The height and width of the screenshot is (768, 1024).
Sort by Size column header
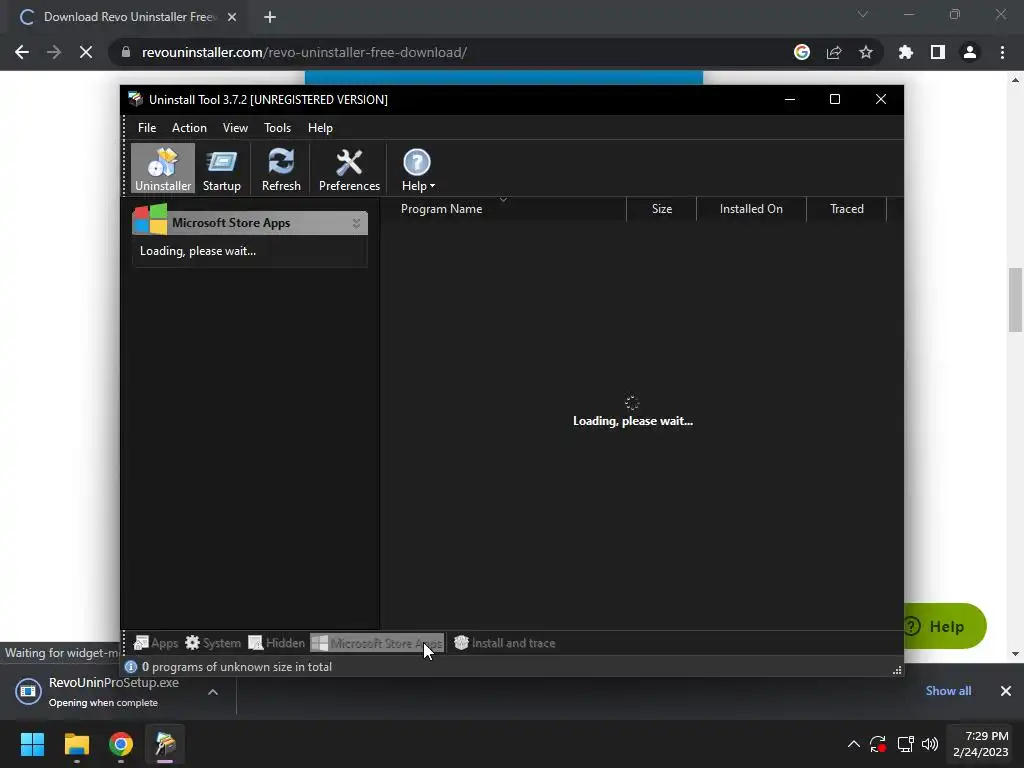[x=662, y=209]
